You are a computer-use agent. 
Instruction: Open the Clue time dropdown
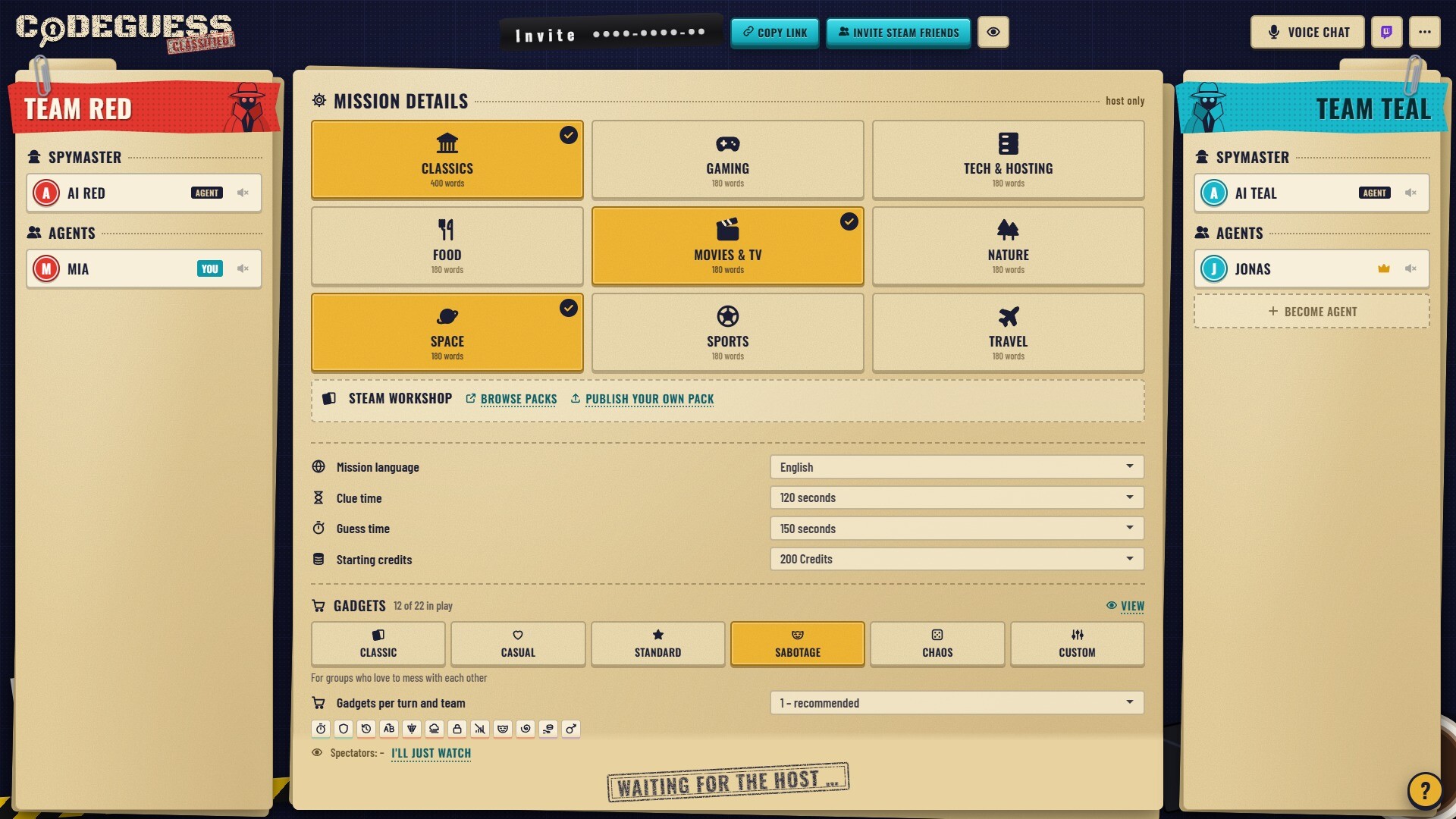956,497
